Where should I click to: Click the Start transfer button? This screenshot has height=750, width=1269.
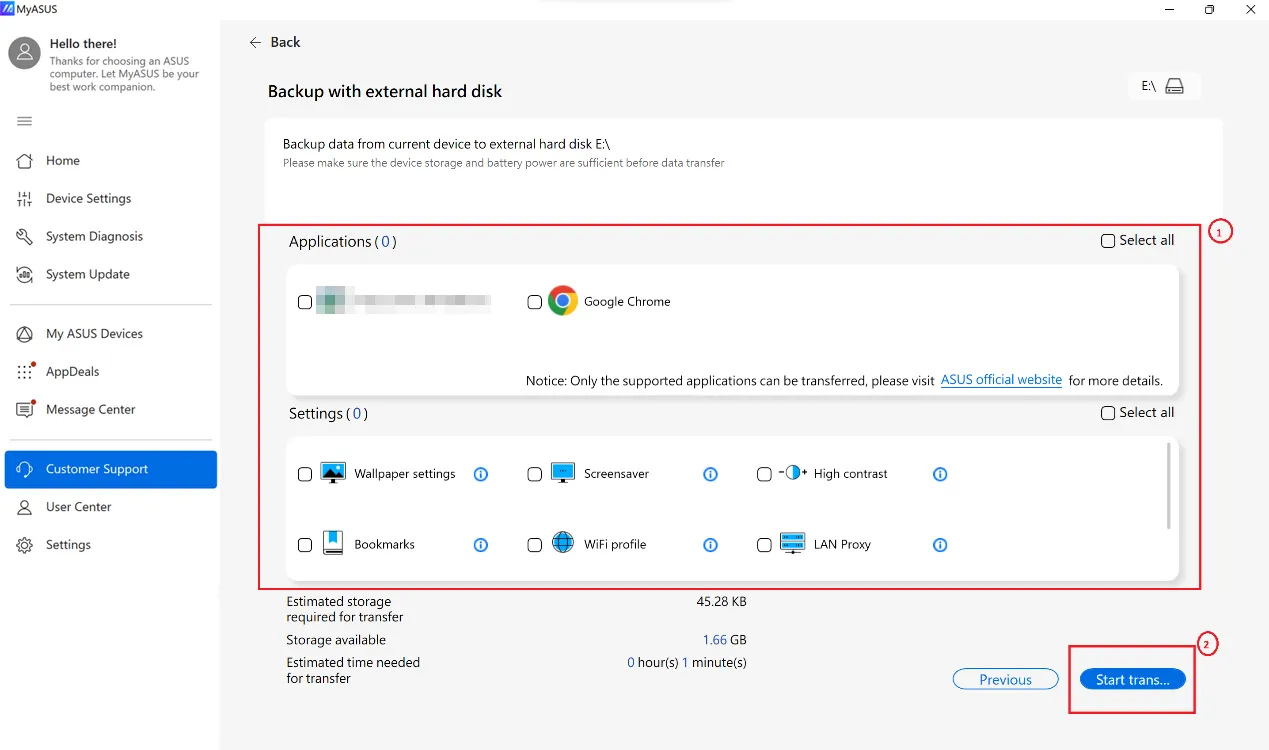pos(1131,679)
